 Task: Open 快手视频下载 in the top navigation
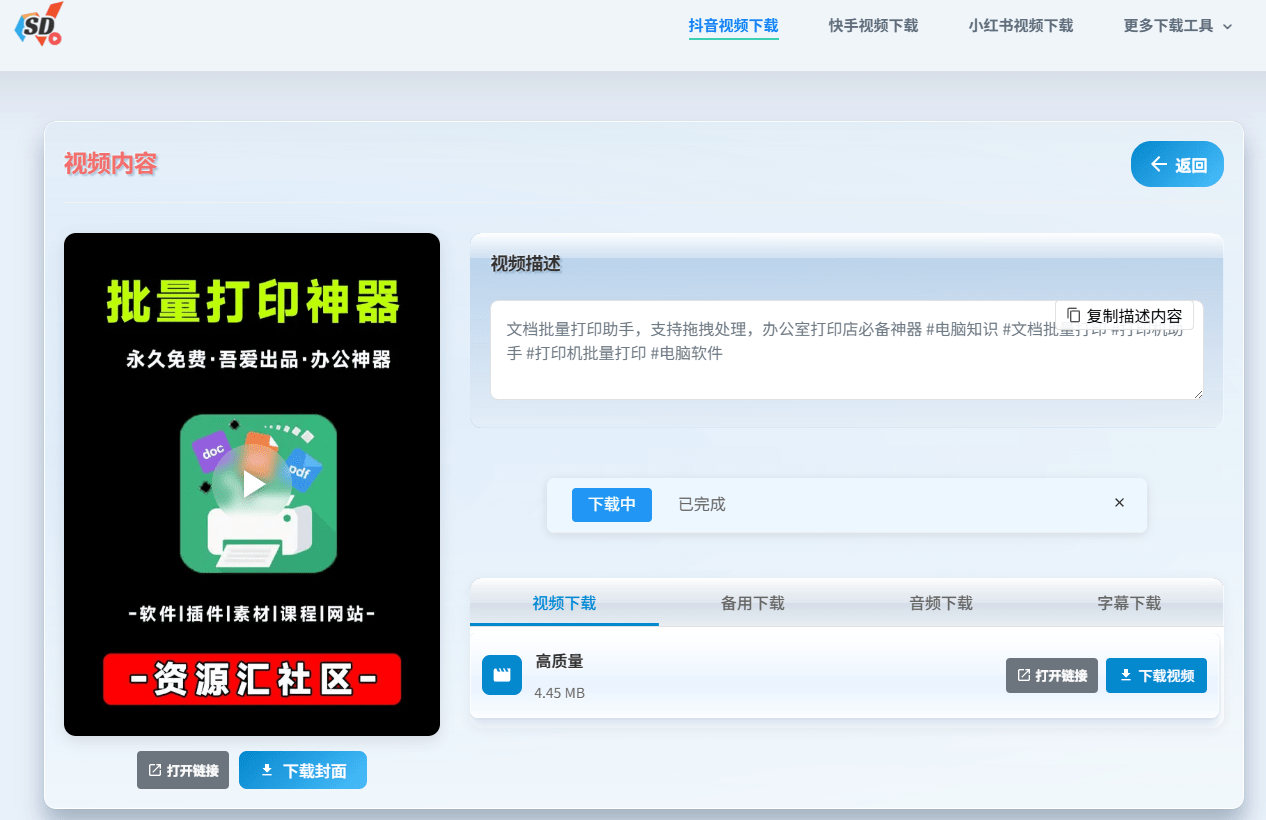tap(872, 26)
